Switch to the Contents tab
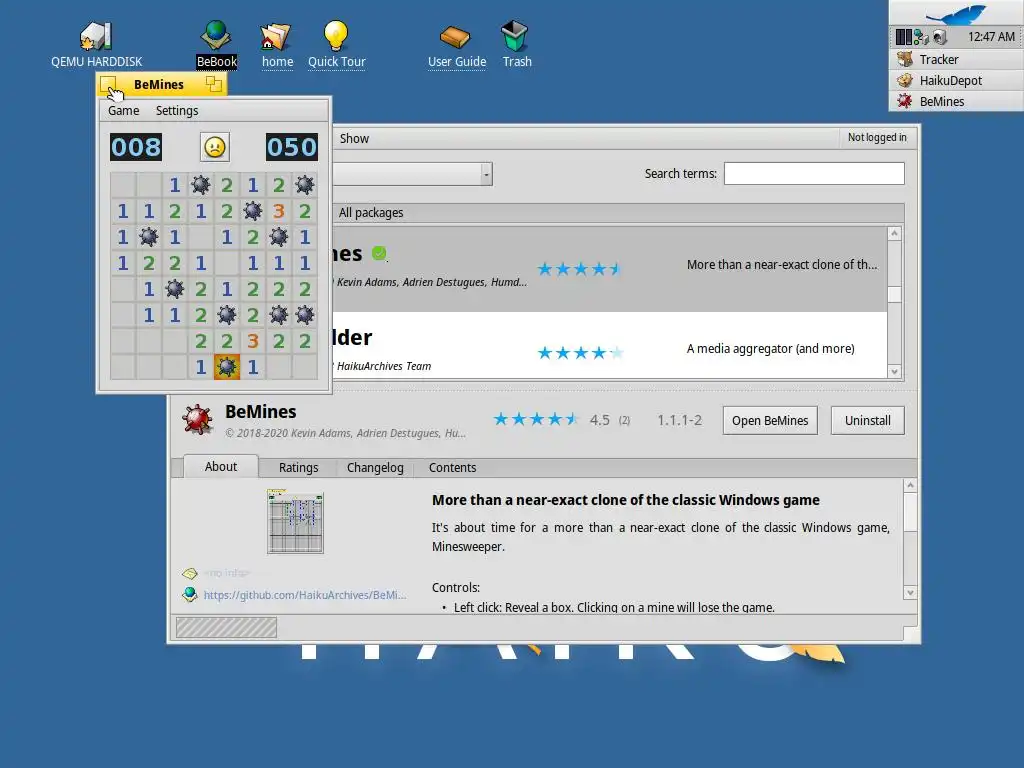The width and height of the screenshot is (1024, 768). point(453,468)
